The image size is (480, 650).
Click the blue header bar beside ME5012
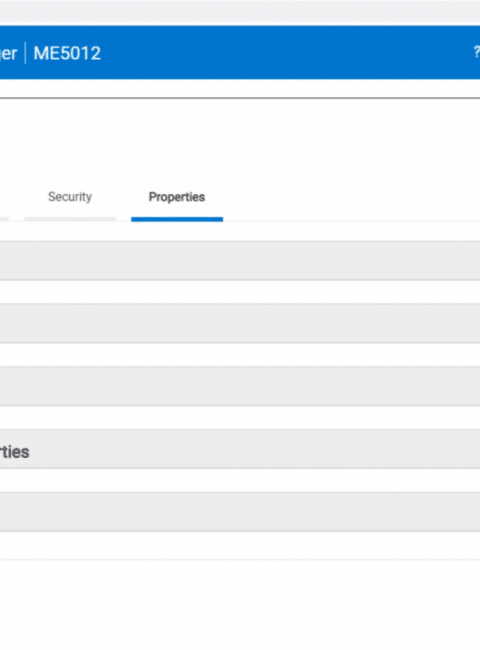(x=286, y=52)
